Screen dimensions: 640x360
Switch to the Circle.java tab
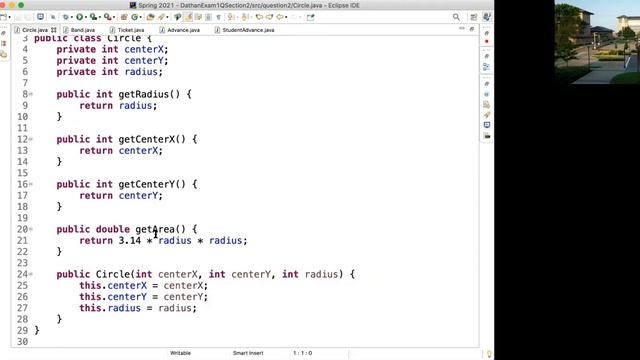point(35,30)
